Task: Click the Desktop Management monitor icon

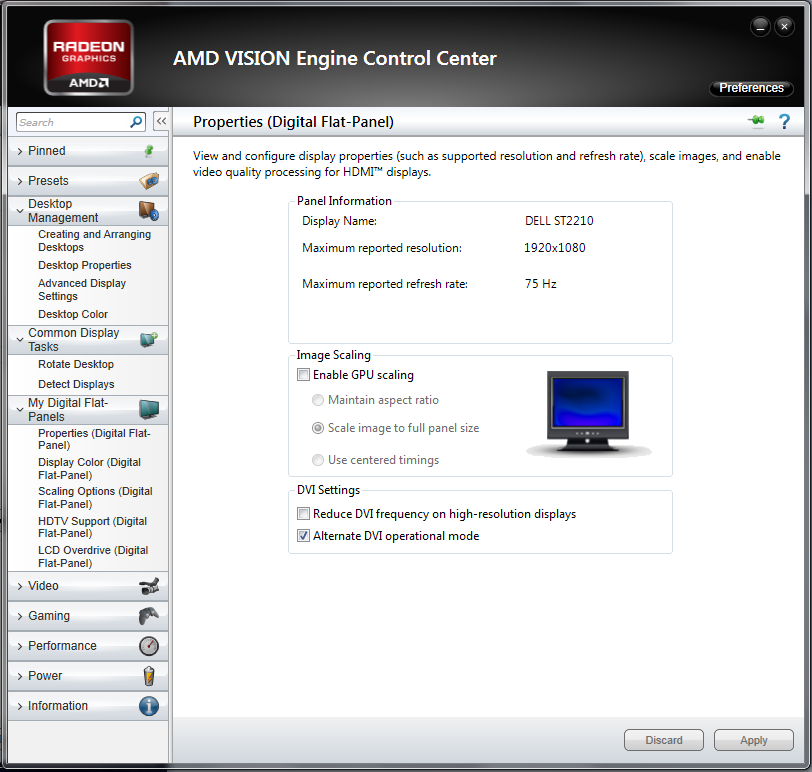Action: [x=150, y=210]
